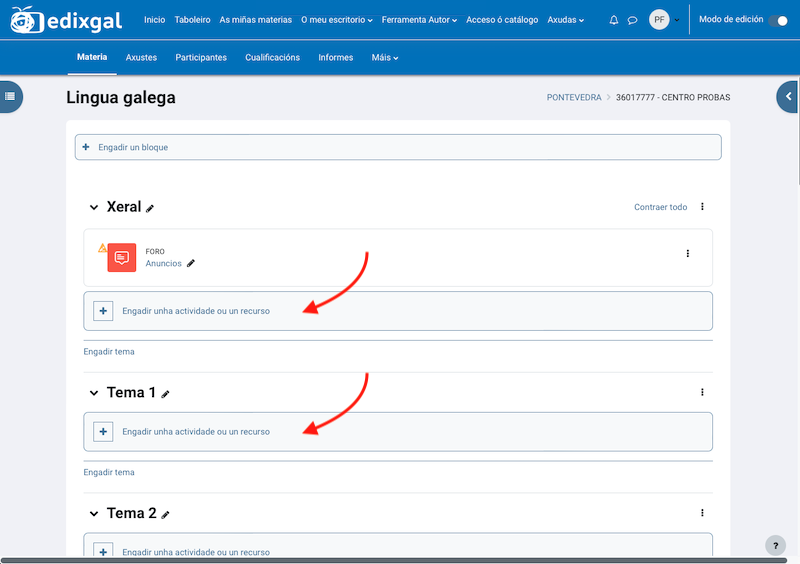
Task: Open Tema 1 three-dot options menu
Action: point(702,392)
